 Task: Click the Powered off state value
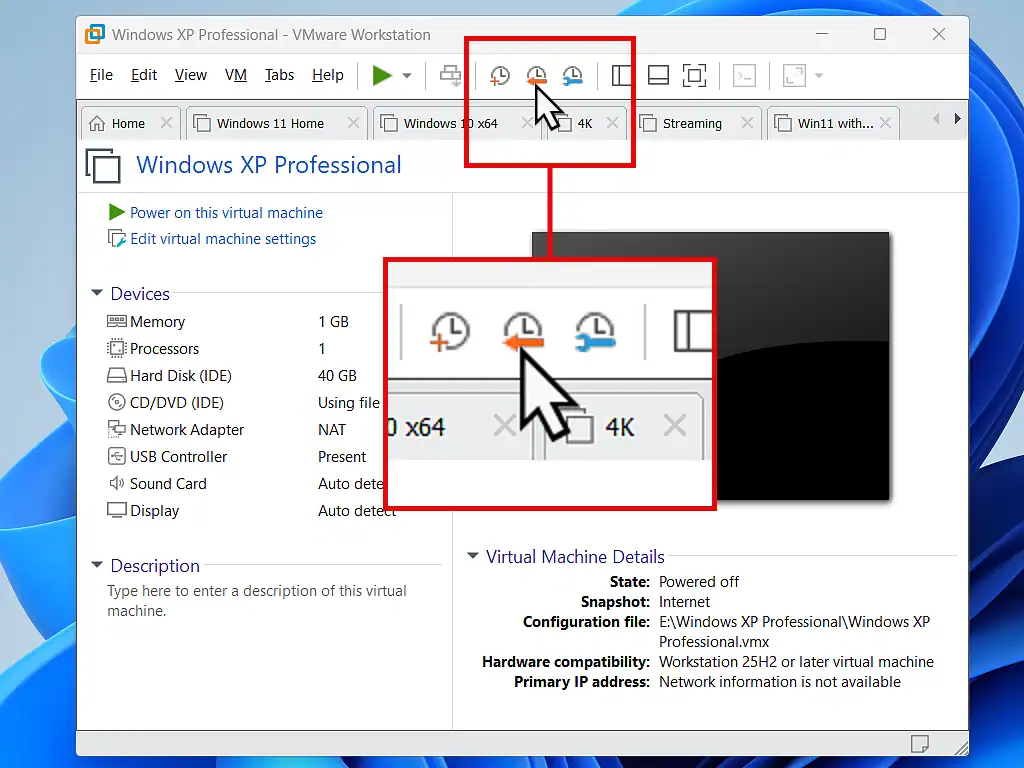tap(699, 582)
